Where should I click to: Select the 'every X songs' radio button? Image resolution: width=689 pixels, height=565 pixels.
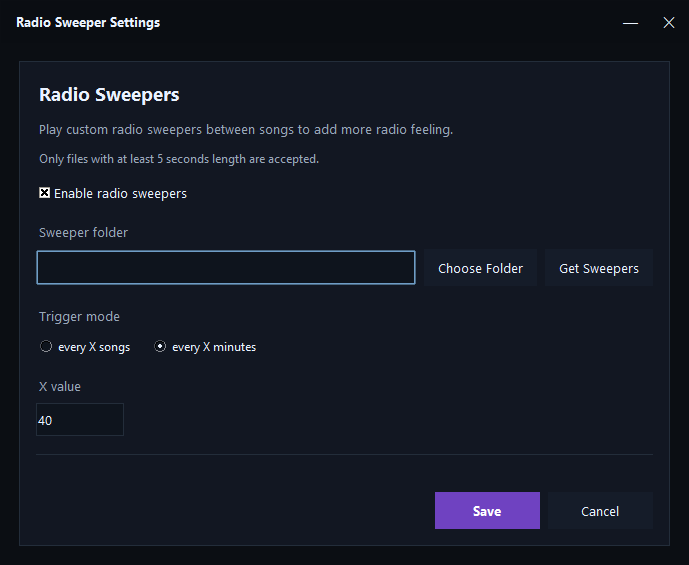pos(45,347)
